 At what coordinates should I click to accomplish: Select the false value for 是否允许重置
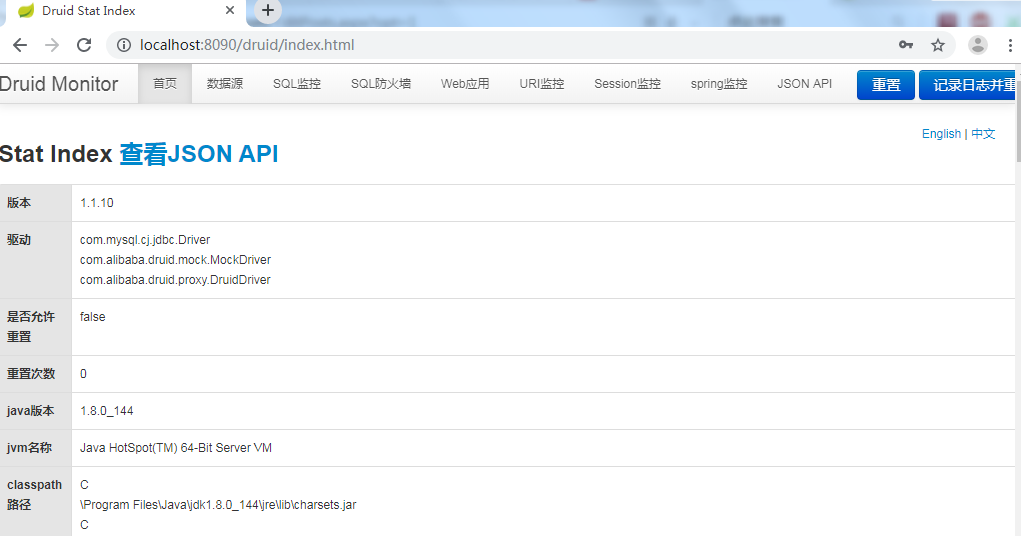coord(92,317)
